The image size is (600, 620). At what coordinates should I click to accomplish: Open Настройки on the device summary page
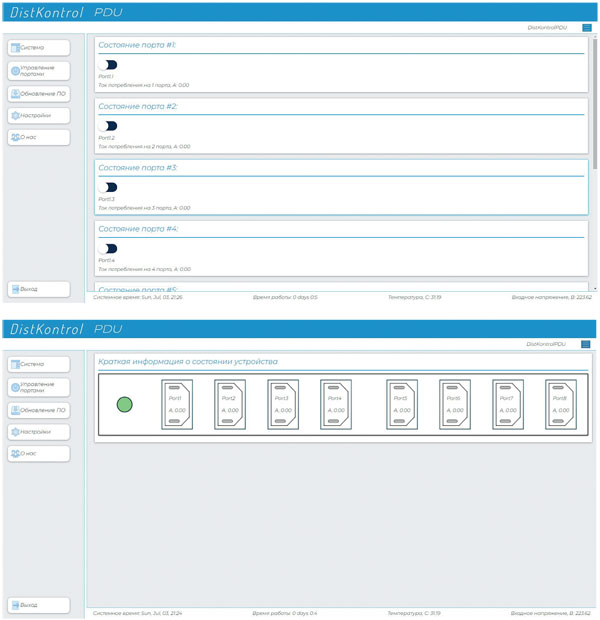tap(39, 432)
